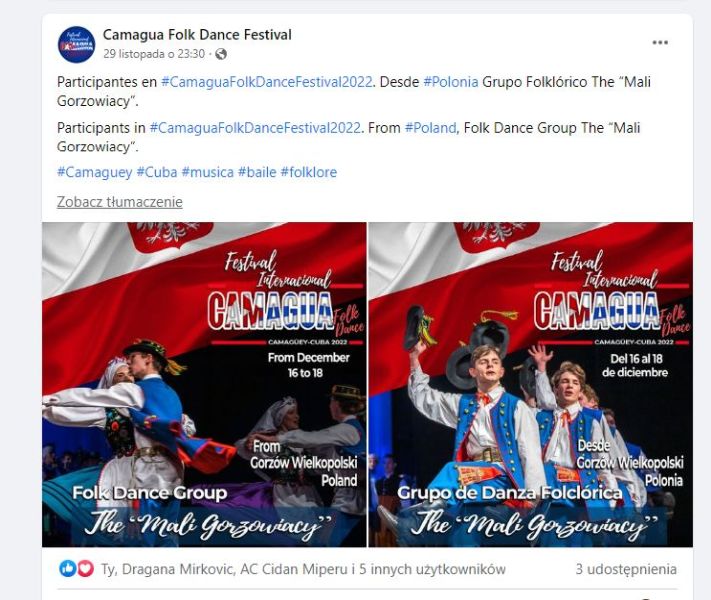Click Zobacz tłumaczenie to translate post
This screenshot has width=711, height=600.
pos(120,202)
